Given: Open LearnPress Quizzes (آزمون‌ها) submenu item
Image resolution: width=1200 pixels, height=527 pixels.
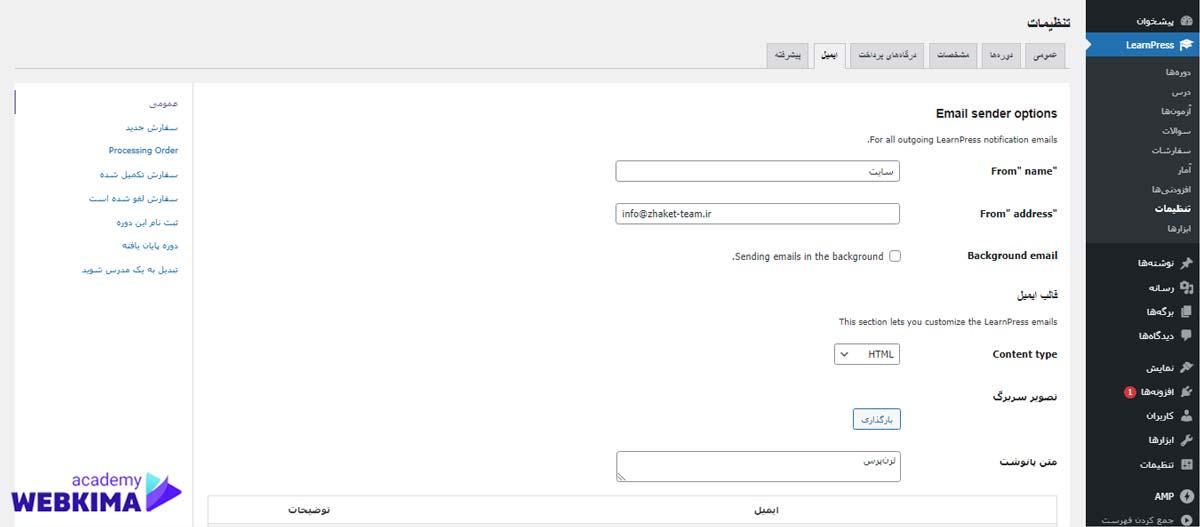Looking at the screenshot, I should coord(1175,111).
